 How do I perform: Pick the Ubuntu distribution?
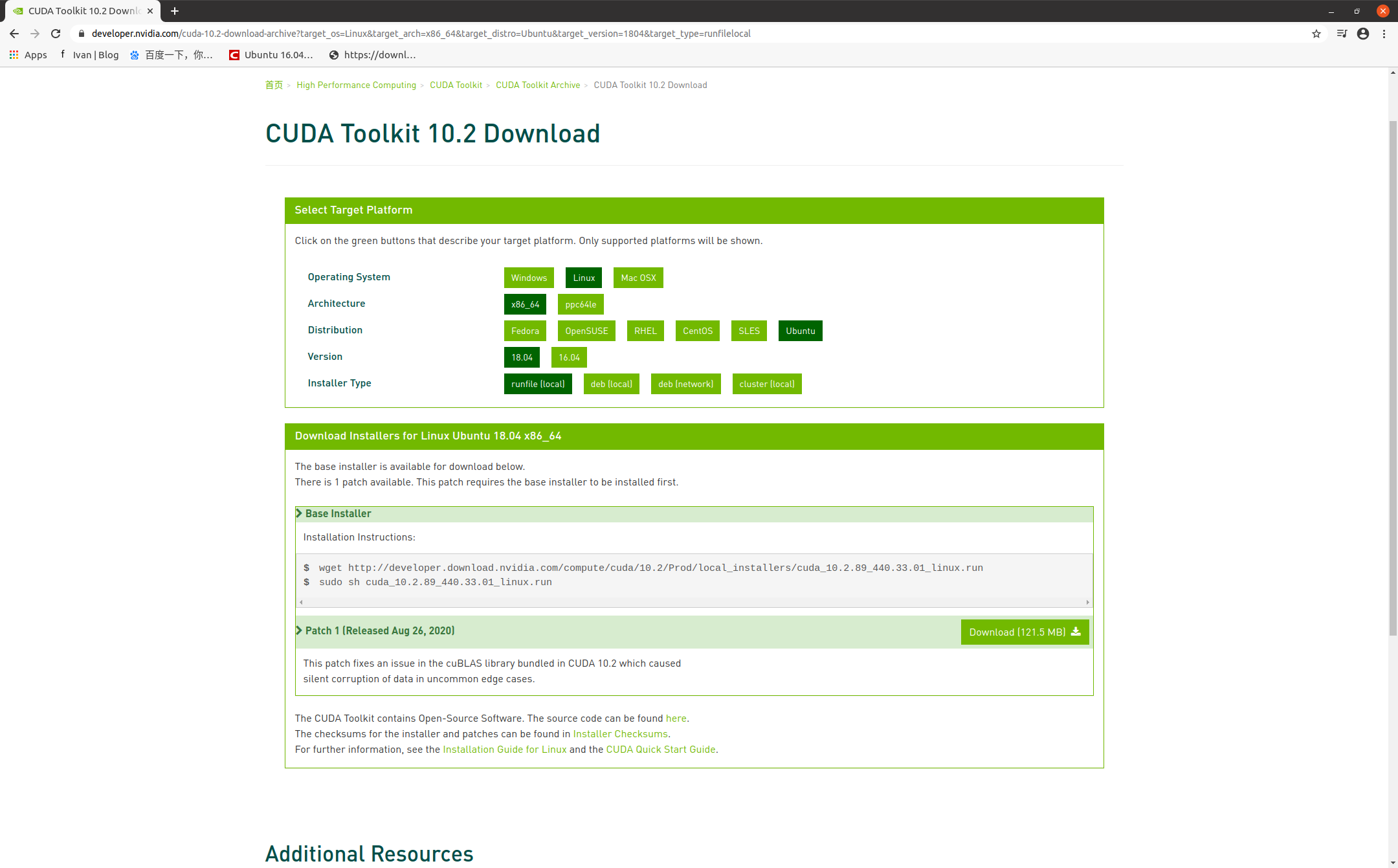click(801, 331)
